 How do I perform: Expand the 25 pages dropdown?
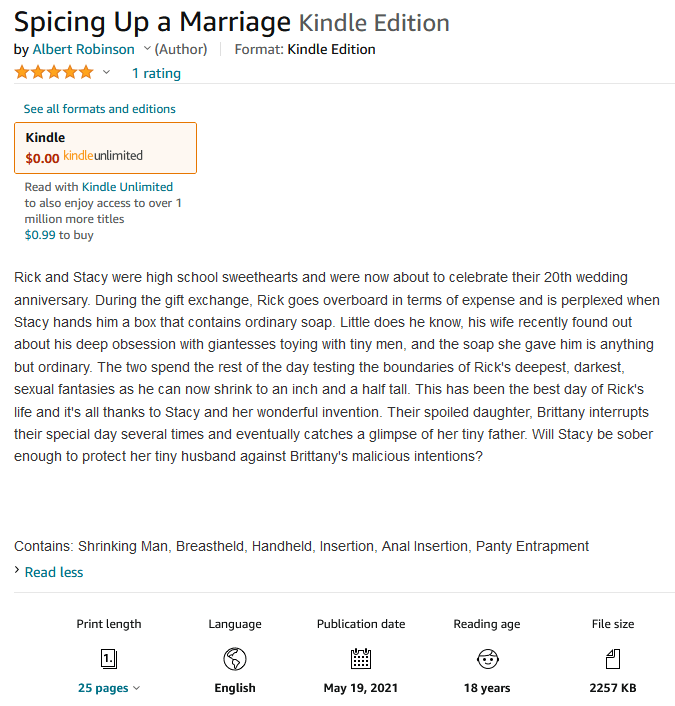pos(109,688)
